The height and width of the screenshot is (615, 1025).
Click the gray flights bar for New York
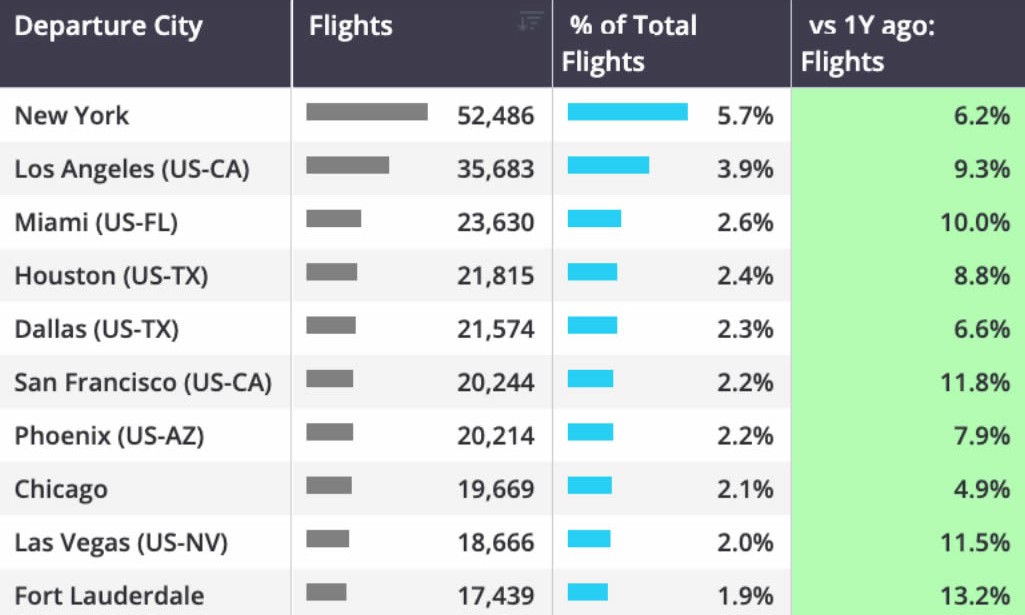(367, 112)
